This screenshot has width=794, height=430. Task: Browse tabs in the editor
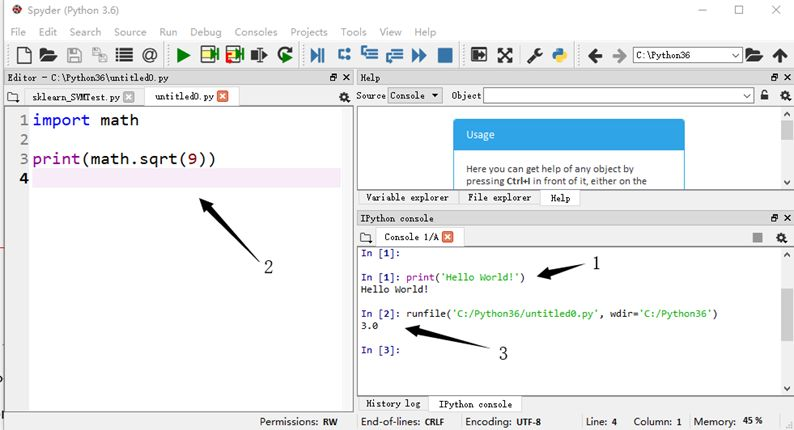coord(13,97)
